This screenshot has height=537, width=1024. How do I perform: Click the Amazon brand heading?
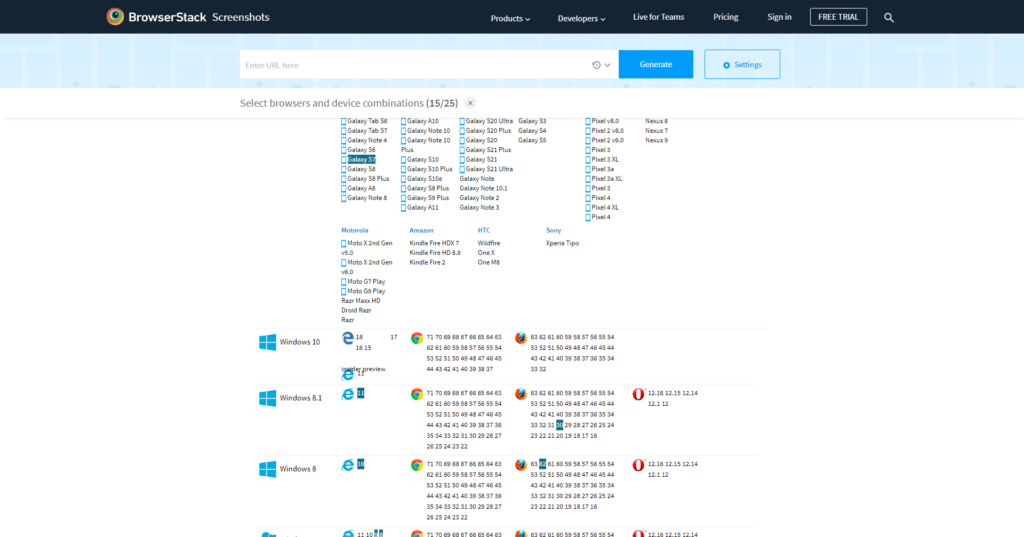click(421, 231)
